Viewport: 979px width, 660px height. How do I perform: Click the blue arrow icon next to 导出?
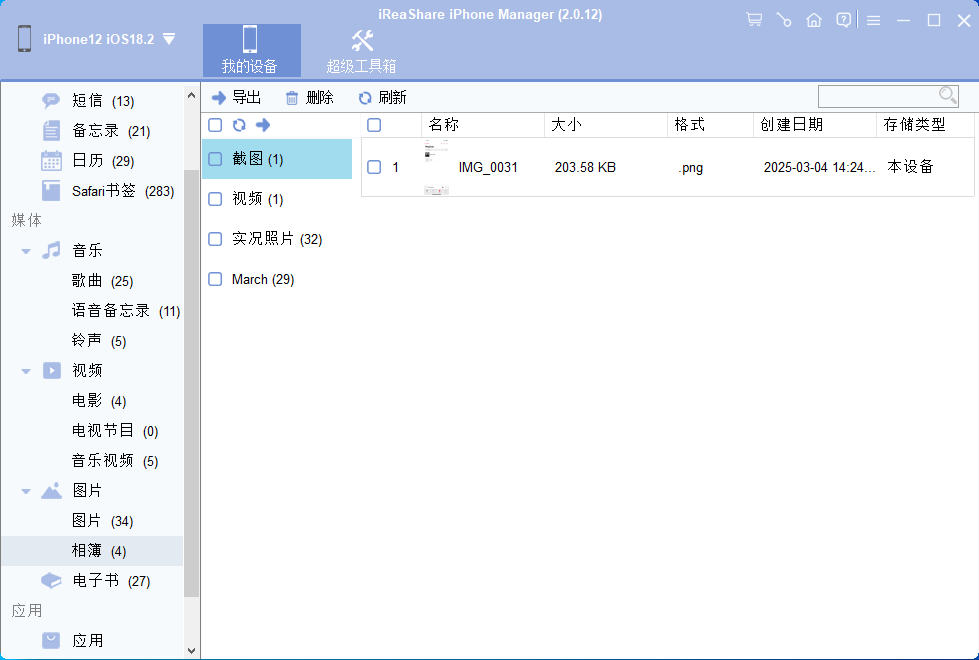[x=219, y=98]
